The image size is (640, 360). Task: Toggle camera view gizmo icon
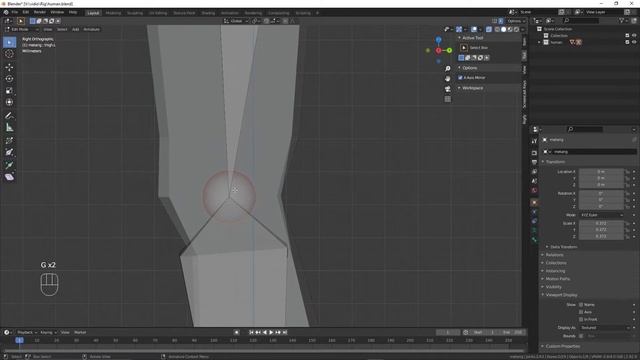(x=448, y=89)
